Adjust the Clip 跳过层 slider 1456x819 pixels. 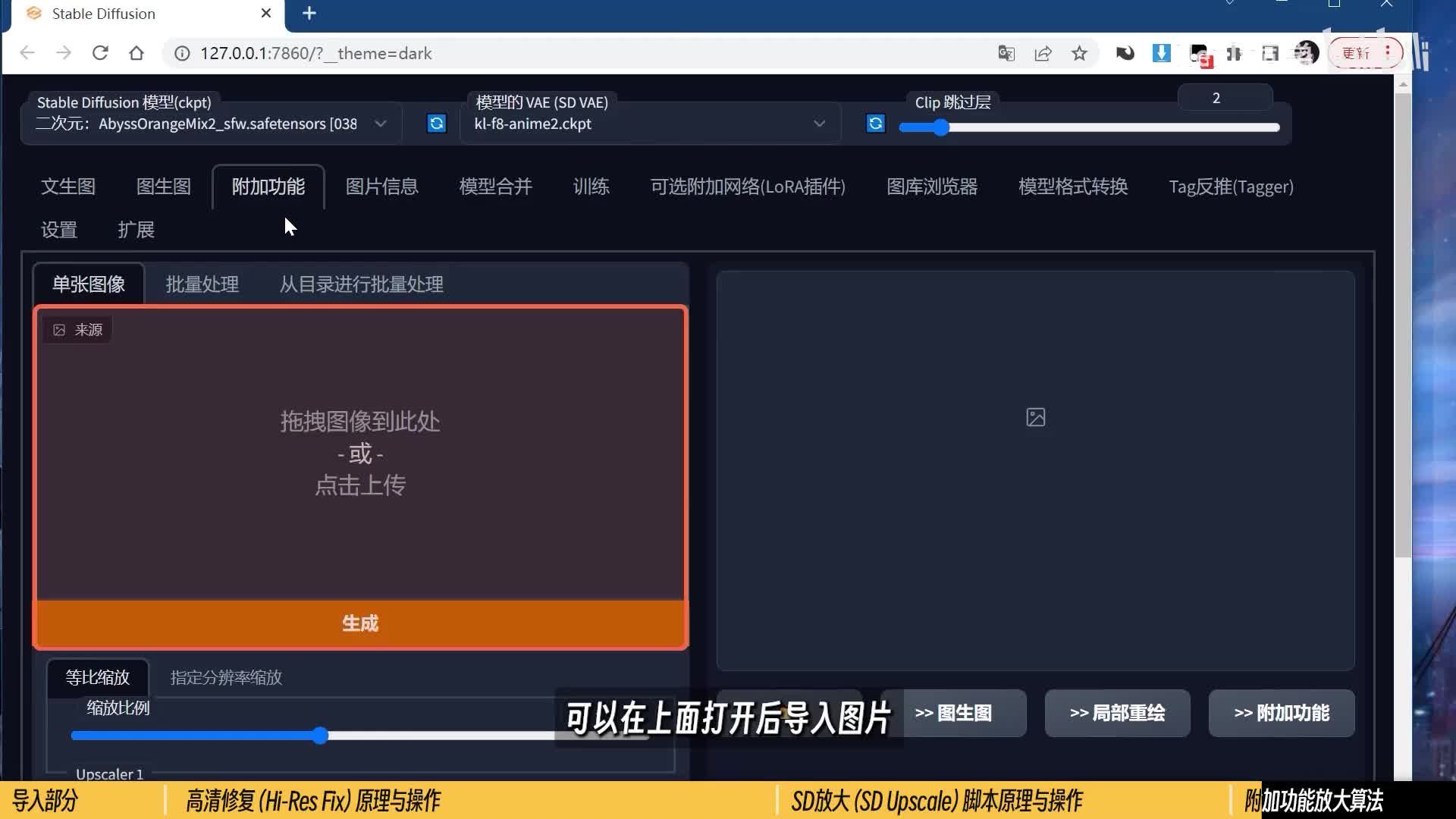click(940, 127)
